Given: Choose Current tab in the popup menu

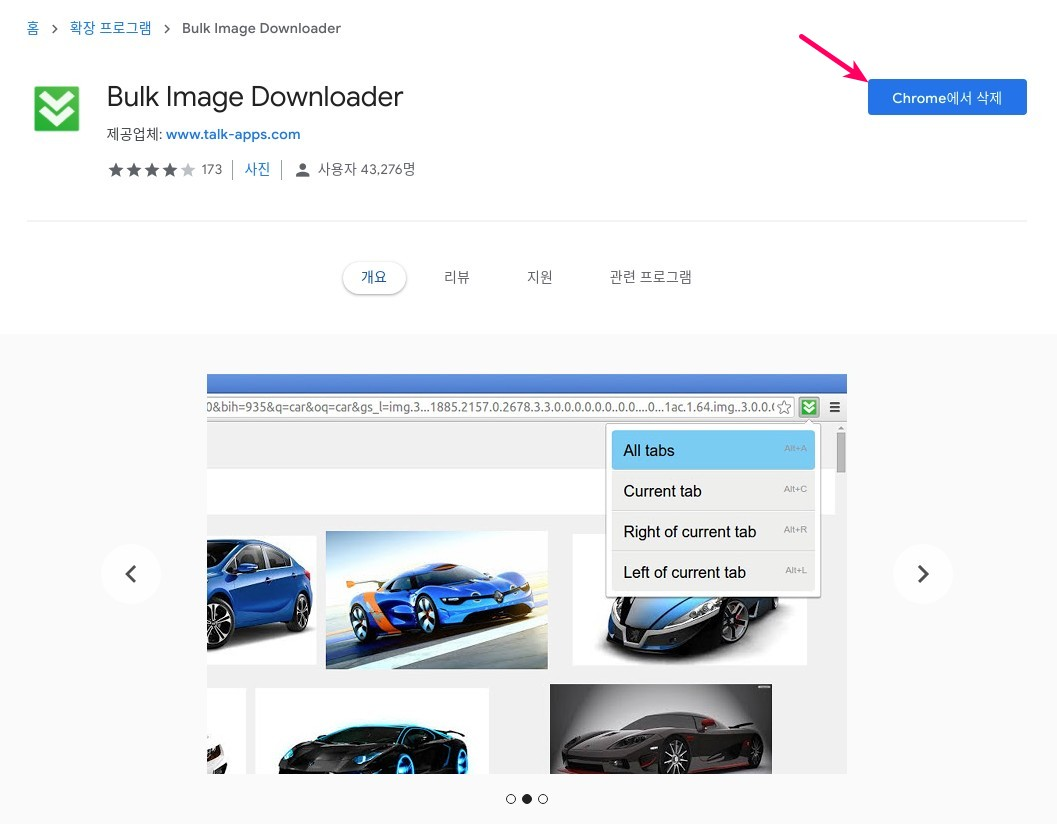Looking at the screenshot, I should [713, 491].
